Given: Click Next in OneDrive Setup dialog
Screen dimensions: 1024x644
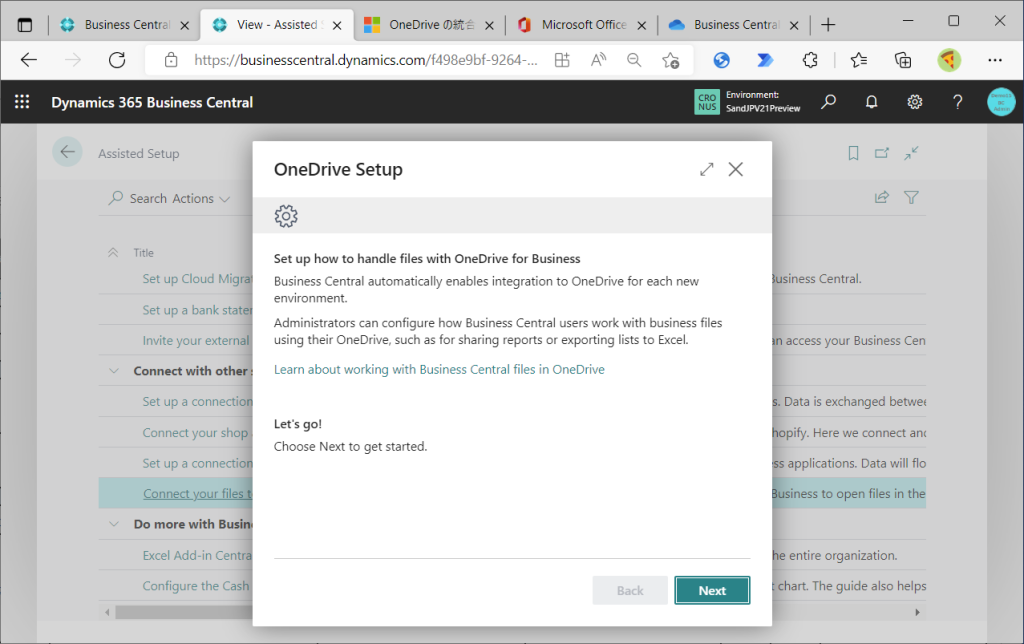Looking at the screenshot, I should coord(712,590).
